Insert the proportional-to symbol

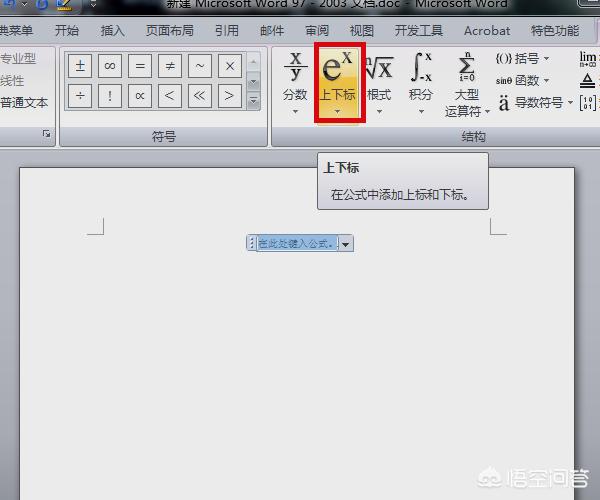click(x=140, y=96)
